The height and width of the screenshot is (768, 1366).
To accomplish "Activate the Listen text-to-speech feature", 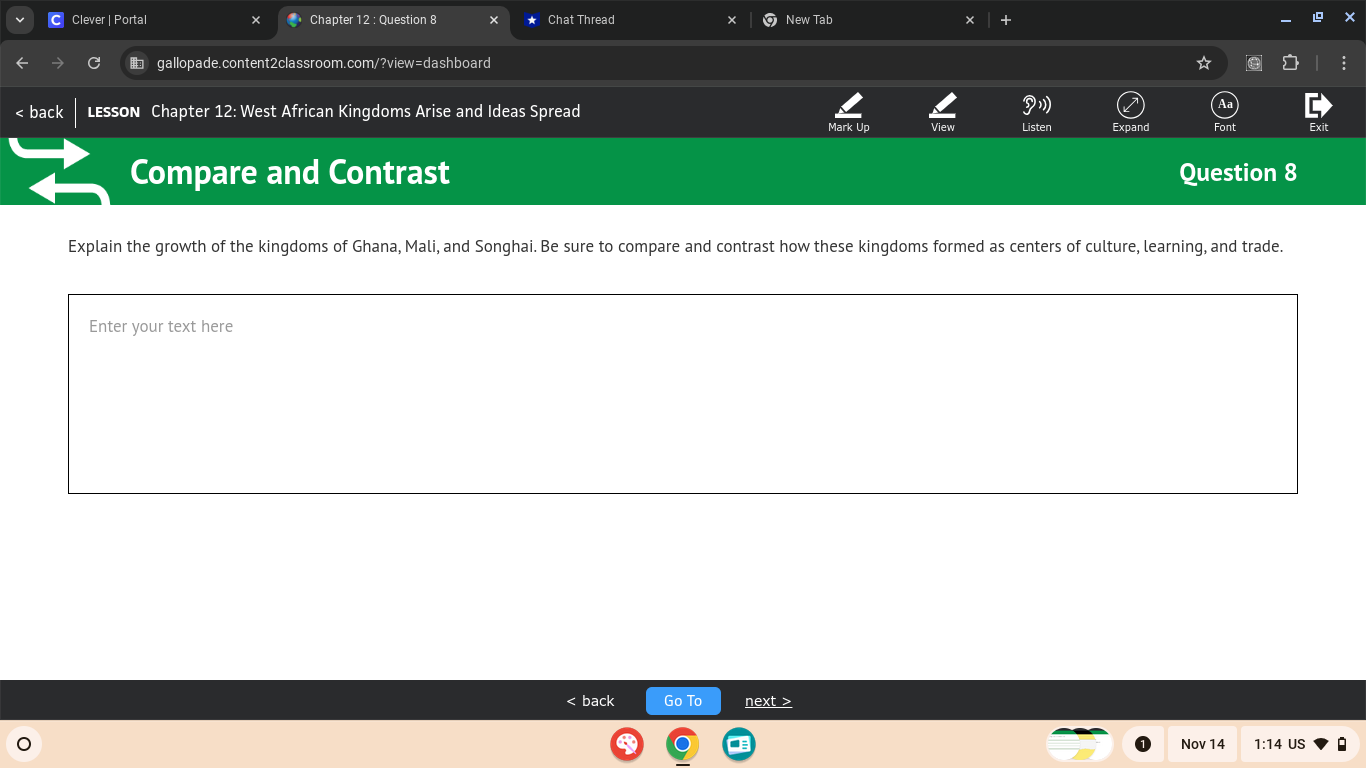I will (1036, 110).
